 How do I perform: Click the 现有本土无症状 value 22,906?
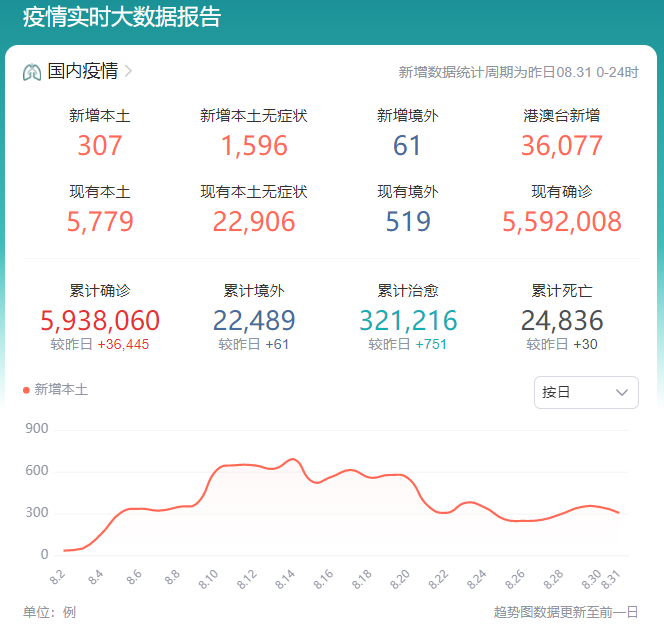coord(254,222)
